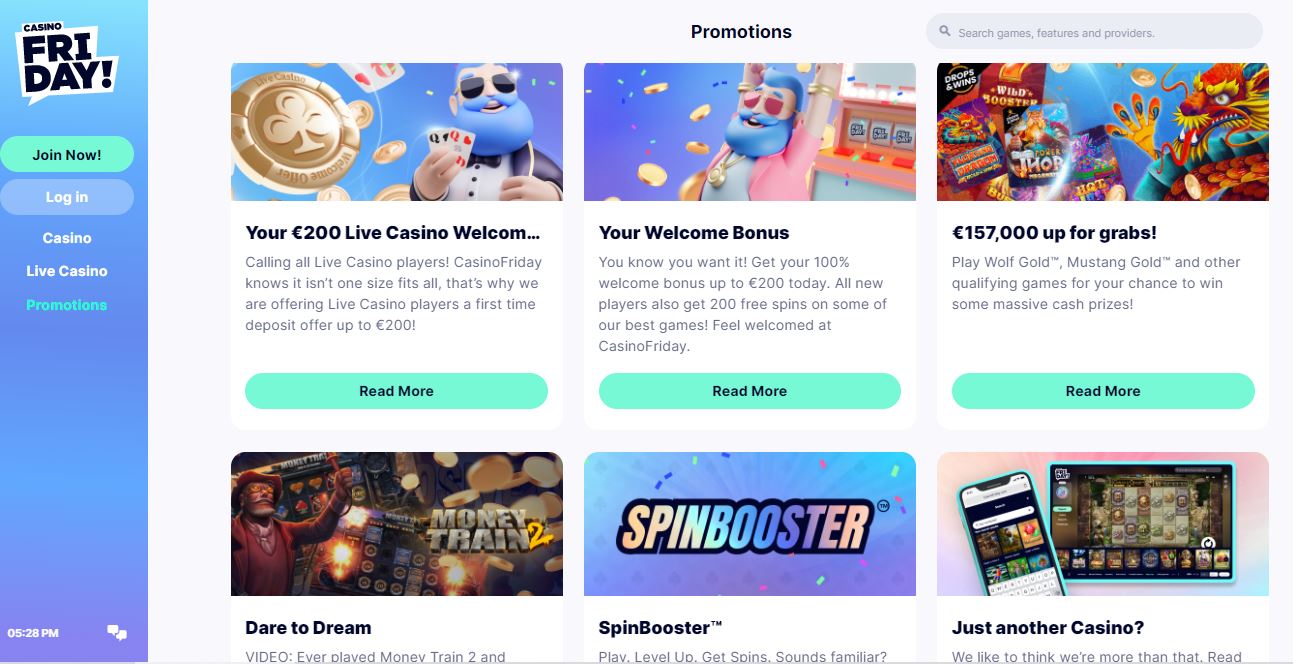Open the Live Casino menu item
This screenshot has height=664, width=1293.
(67, 271)
